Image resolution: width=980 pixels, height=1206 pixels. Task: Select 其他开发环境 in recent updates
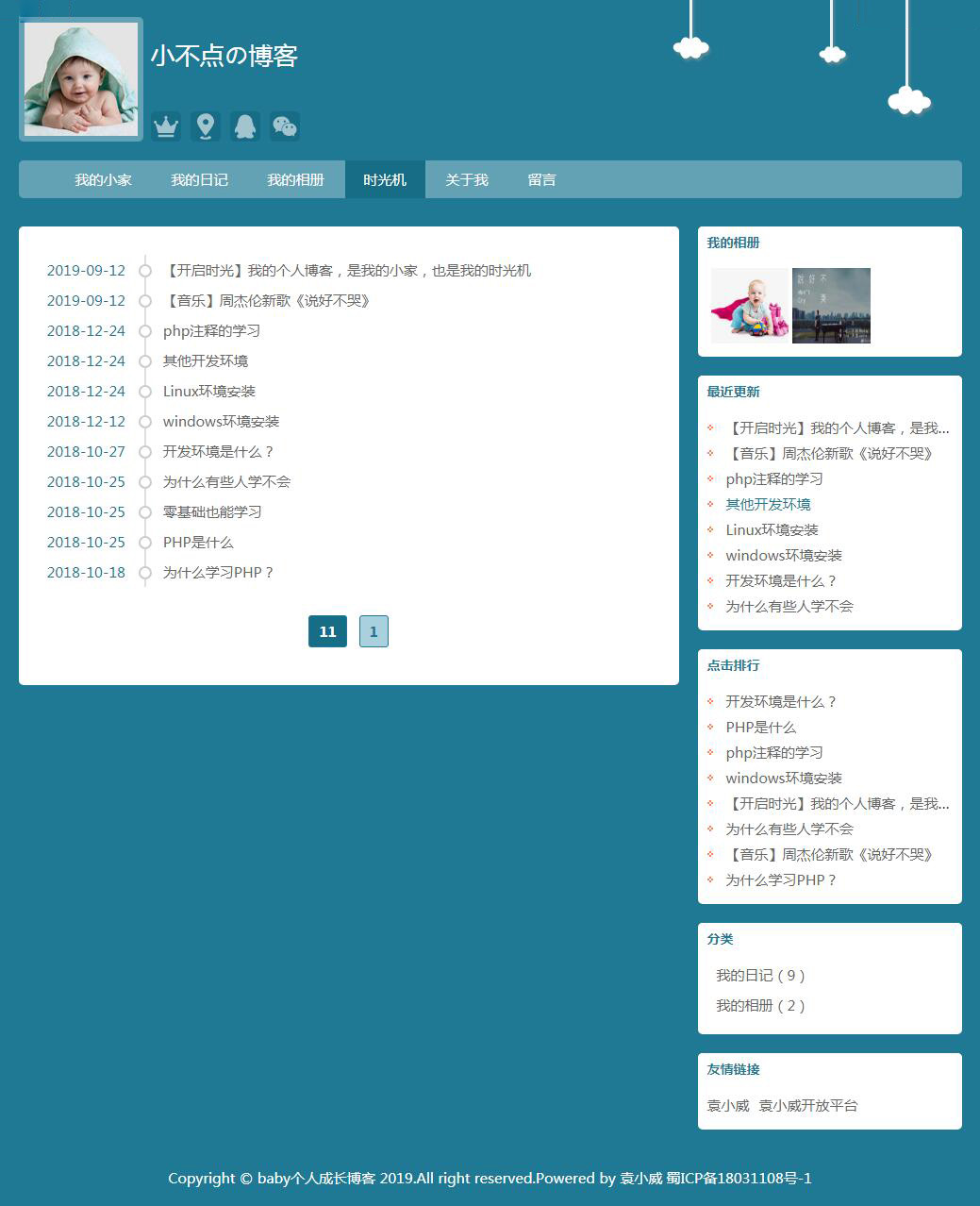click(x=768, y=505)
